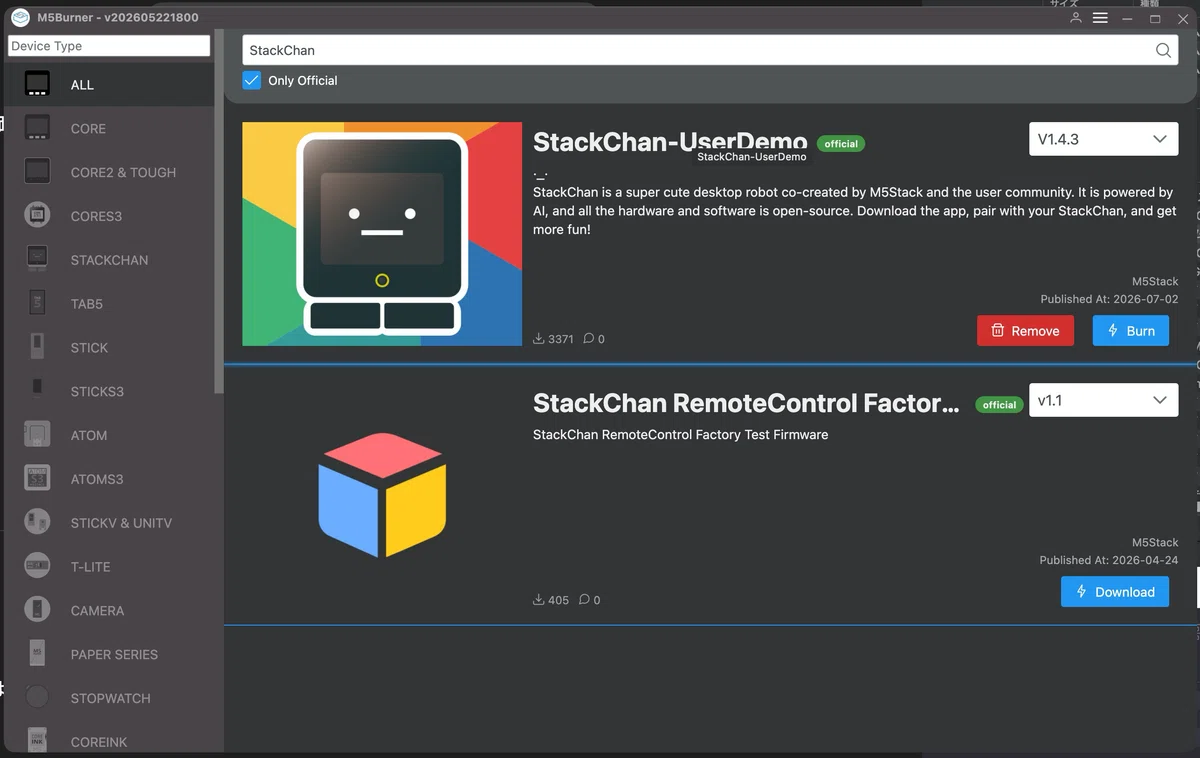Select the CAMERA device icon
Viewport: 1200px width, 758px height.
pyautogui.click(x=37, y=610)
